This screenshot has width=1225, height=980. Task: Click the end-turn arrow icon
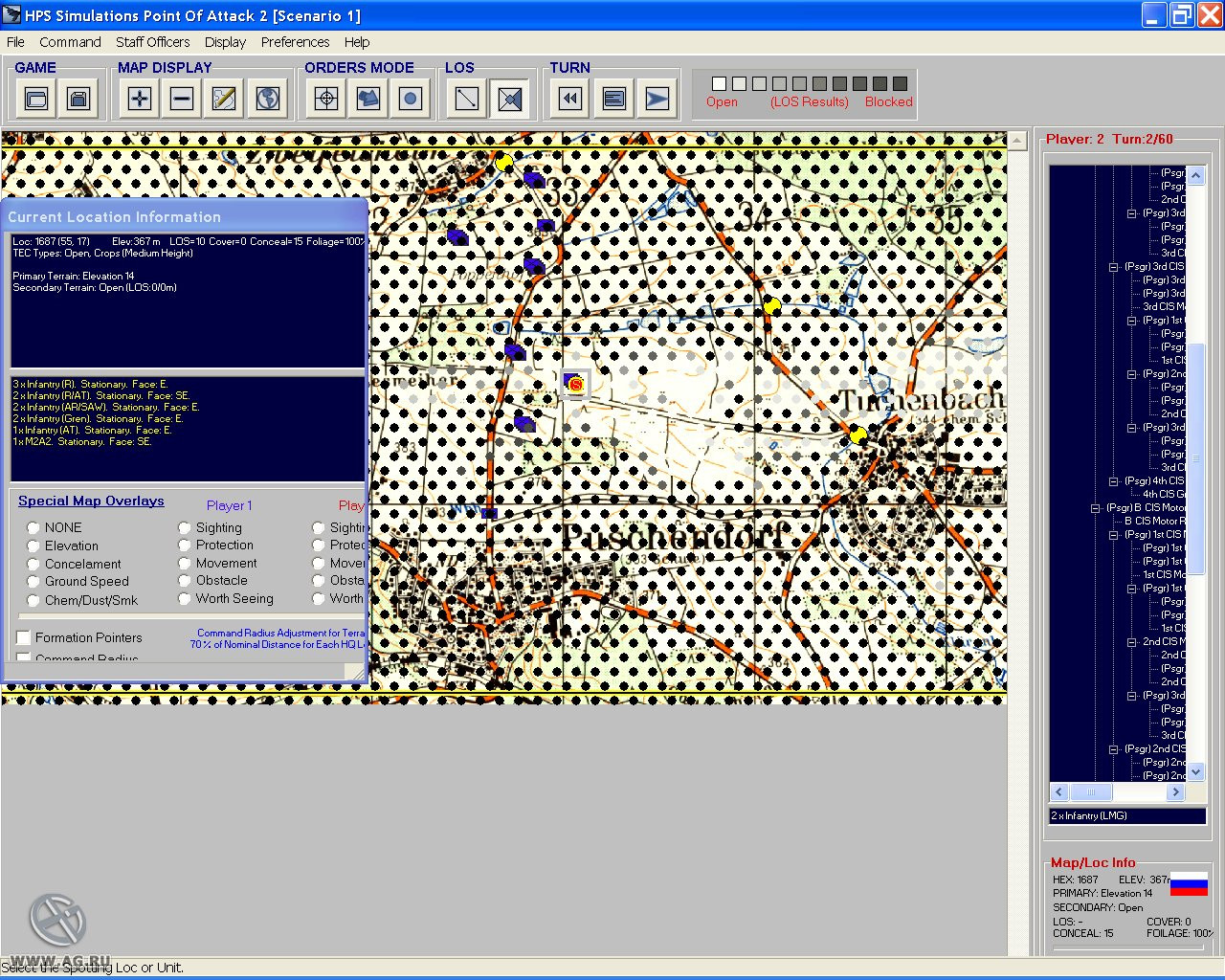coord(657,98)
